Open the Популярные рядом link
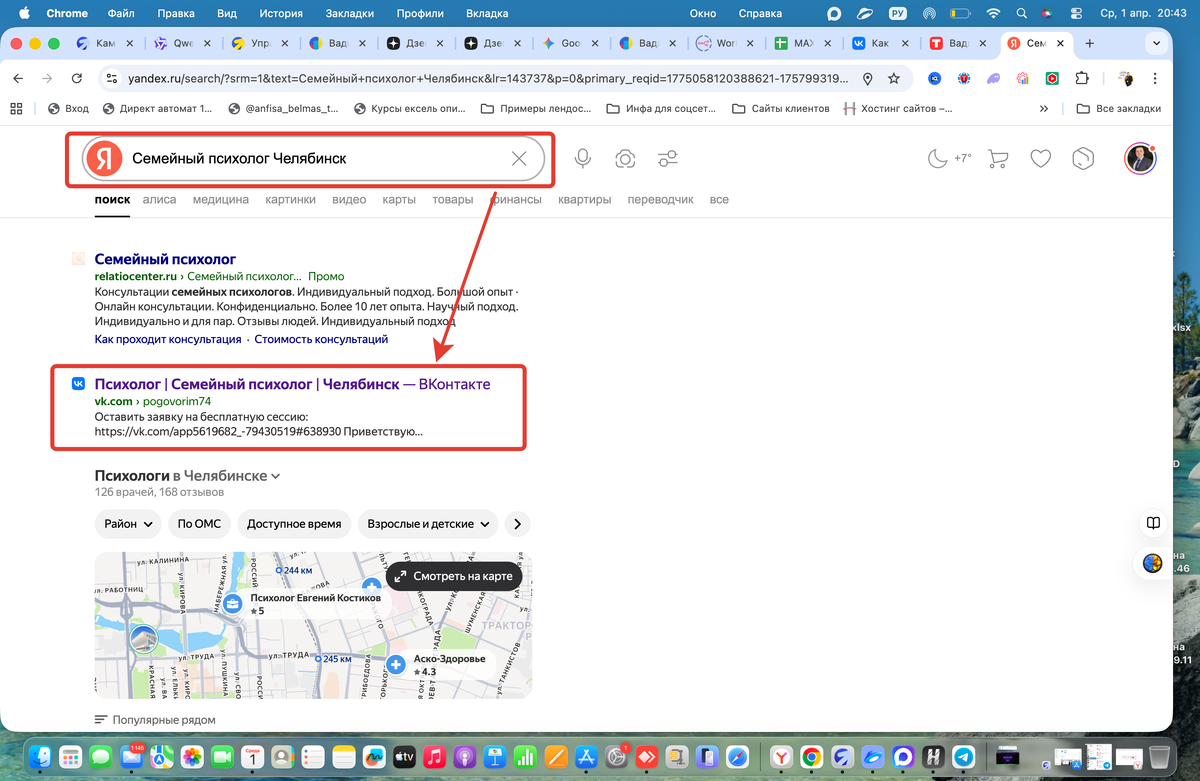This screenshot has height=781, width=1200. (x=155, y=720)
